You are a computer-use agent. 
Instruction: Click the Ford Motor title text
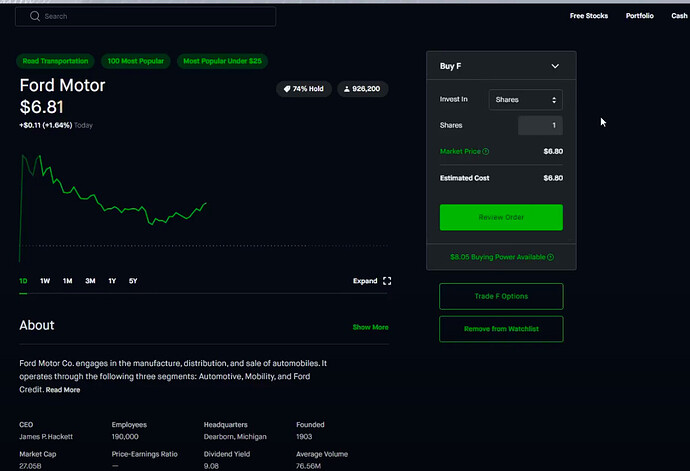pos(62,85)
